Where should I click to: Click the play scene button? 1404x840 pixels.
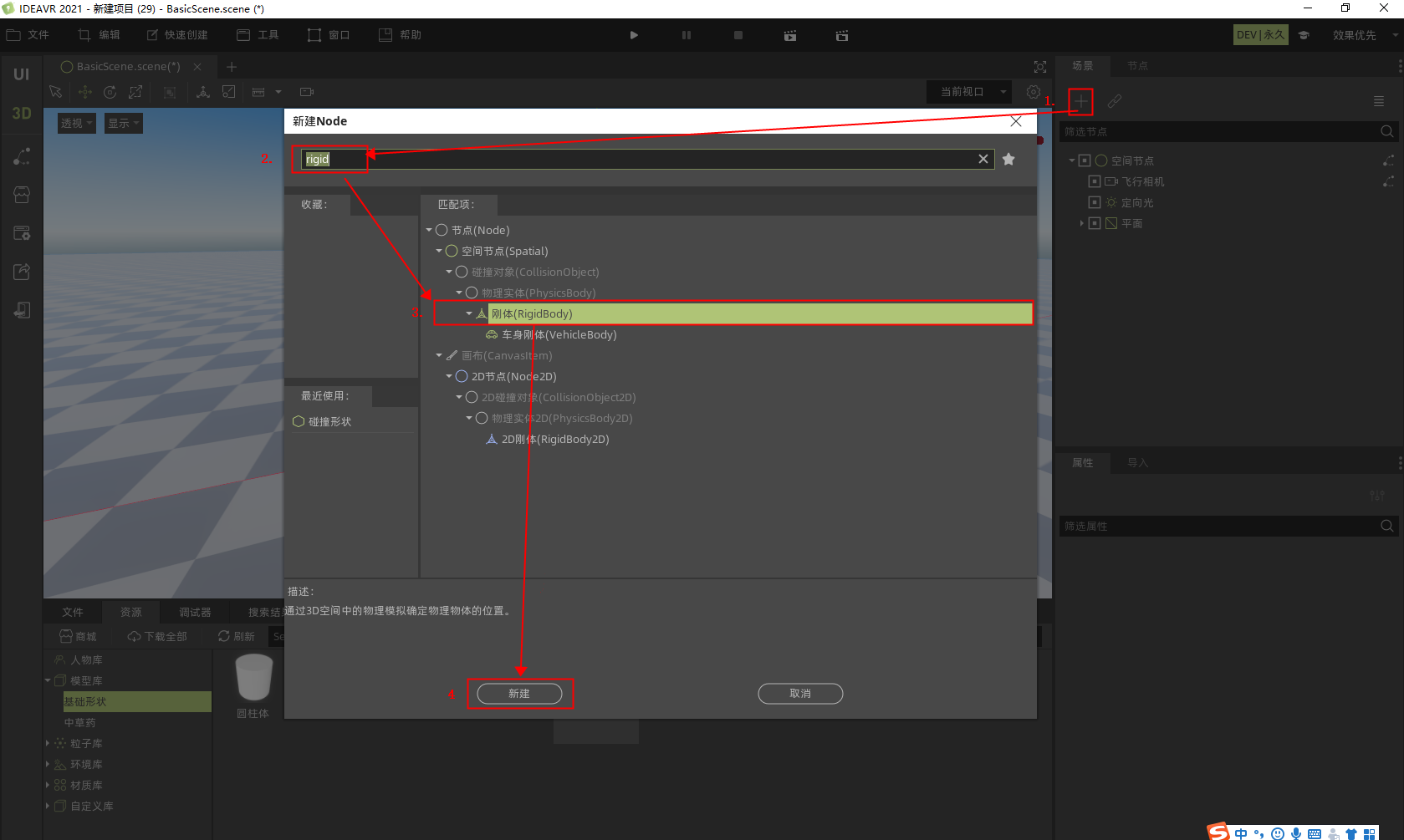coord(634,35)
